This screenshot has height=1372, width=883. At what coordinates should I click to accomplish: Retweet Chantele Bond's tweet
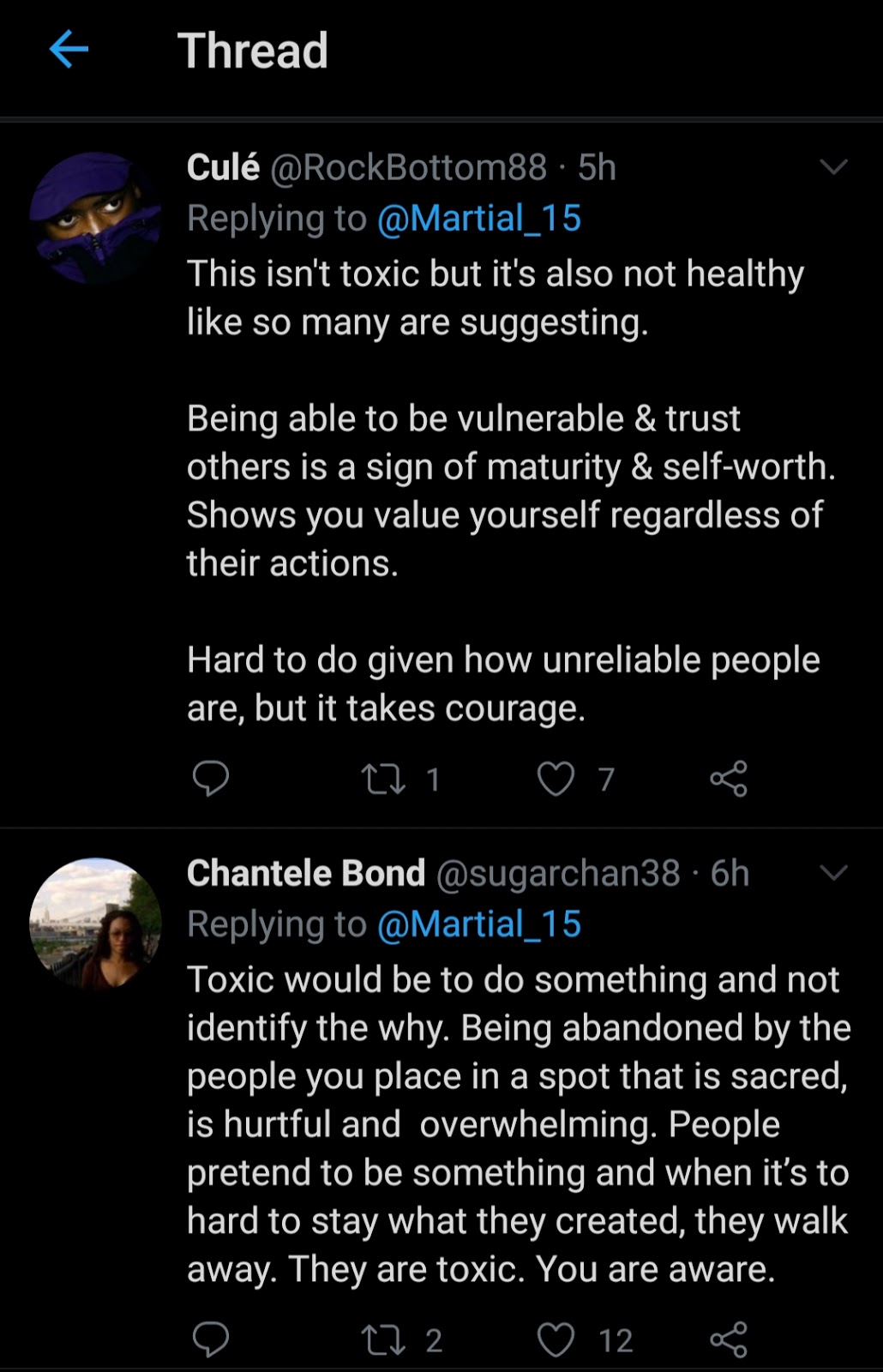[x=382, y=1339]
